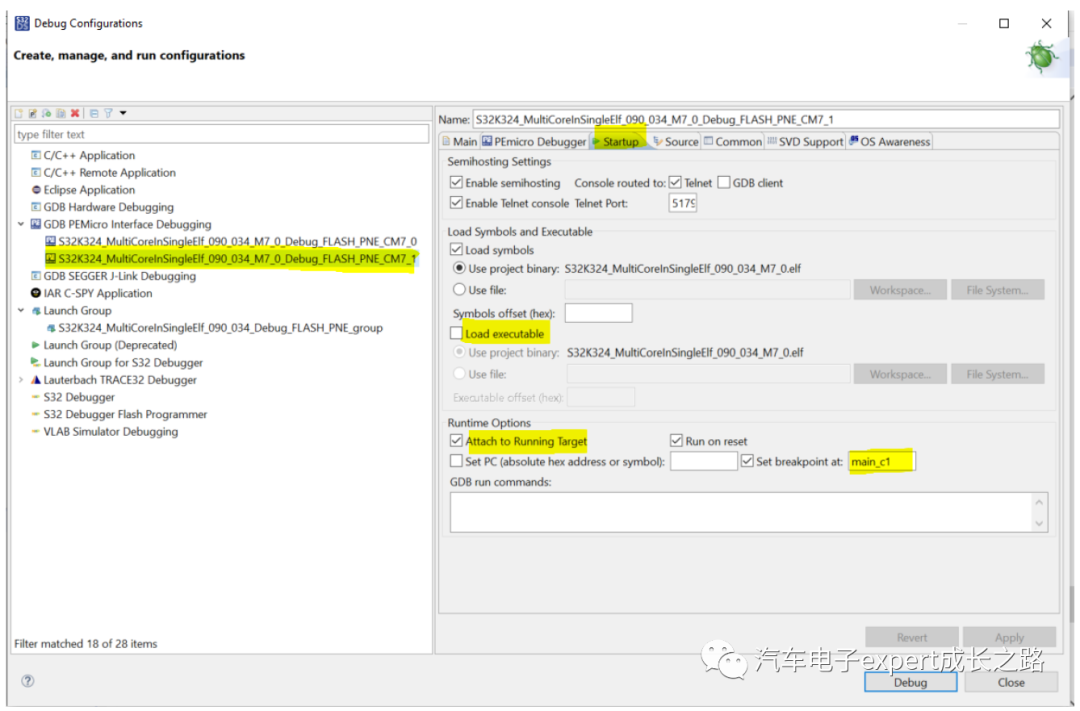Toggle the Telnet console routing checkbox
This screenshot has height=711, width=1080.
click(676, 183)
